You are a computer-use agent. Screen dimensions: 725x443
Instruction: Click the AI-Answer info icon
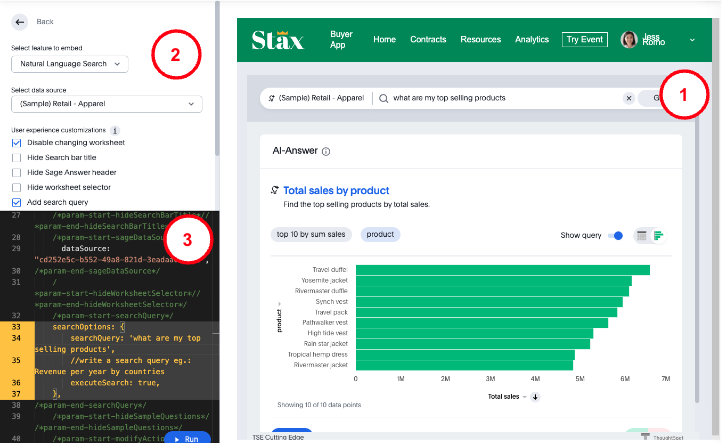pos(326,152)
